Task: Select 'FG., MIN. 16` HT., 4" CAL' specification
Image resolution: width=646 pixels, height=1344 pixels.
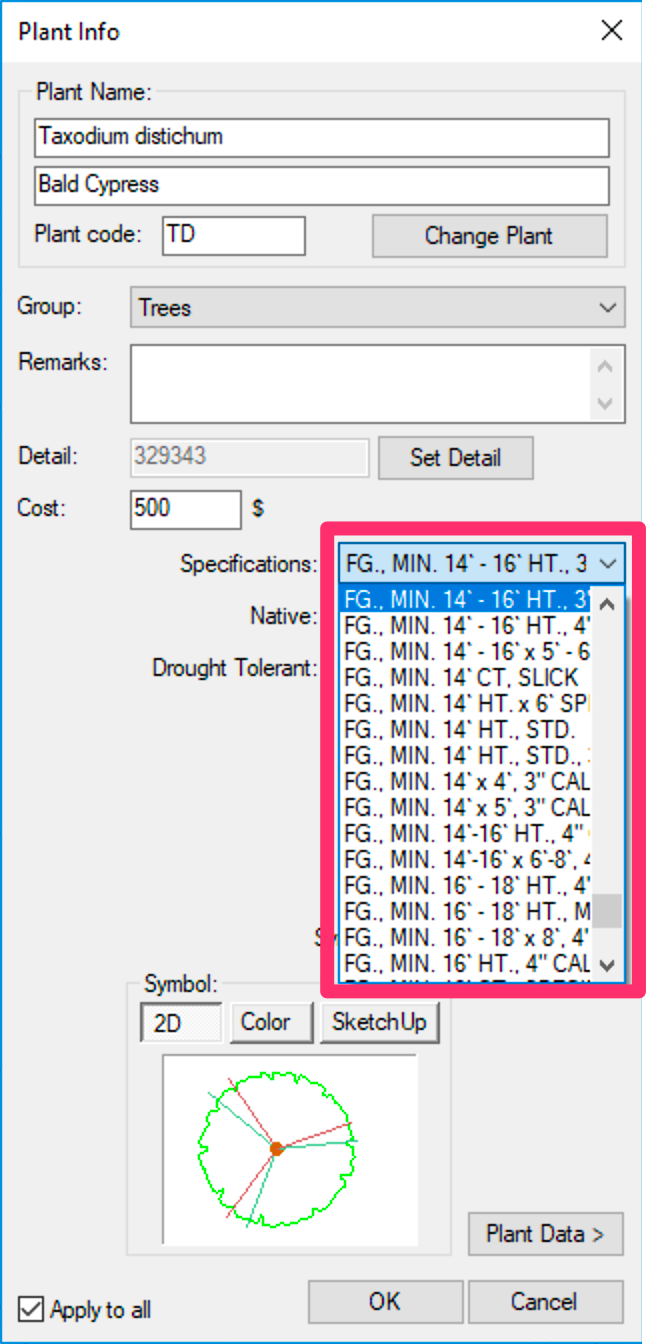Action: click(x=466, y=964)
